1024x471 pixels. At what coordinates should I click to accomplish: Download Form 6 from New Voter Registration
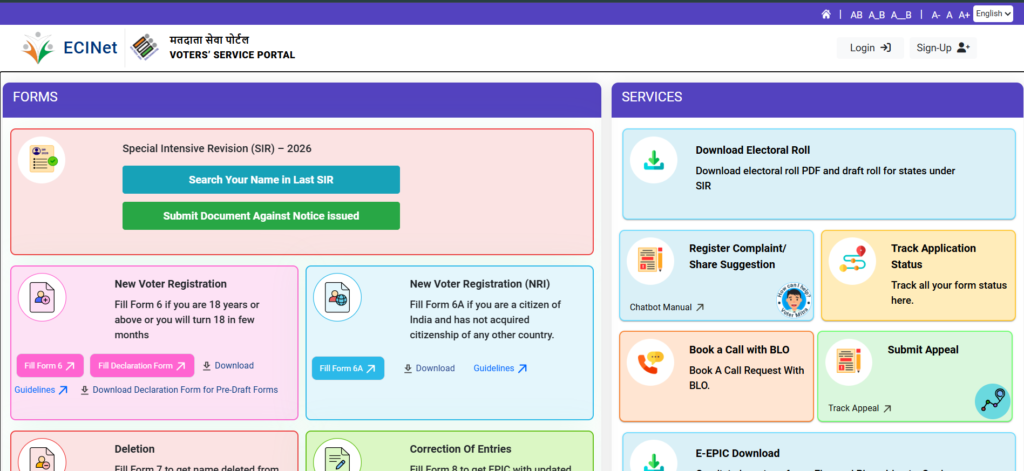click(227, 366)
